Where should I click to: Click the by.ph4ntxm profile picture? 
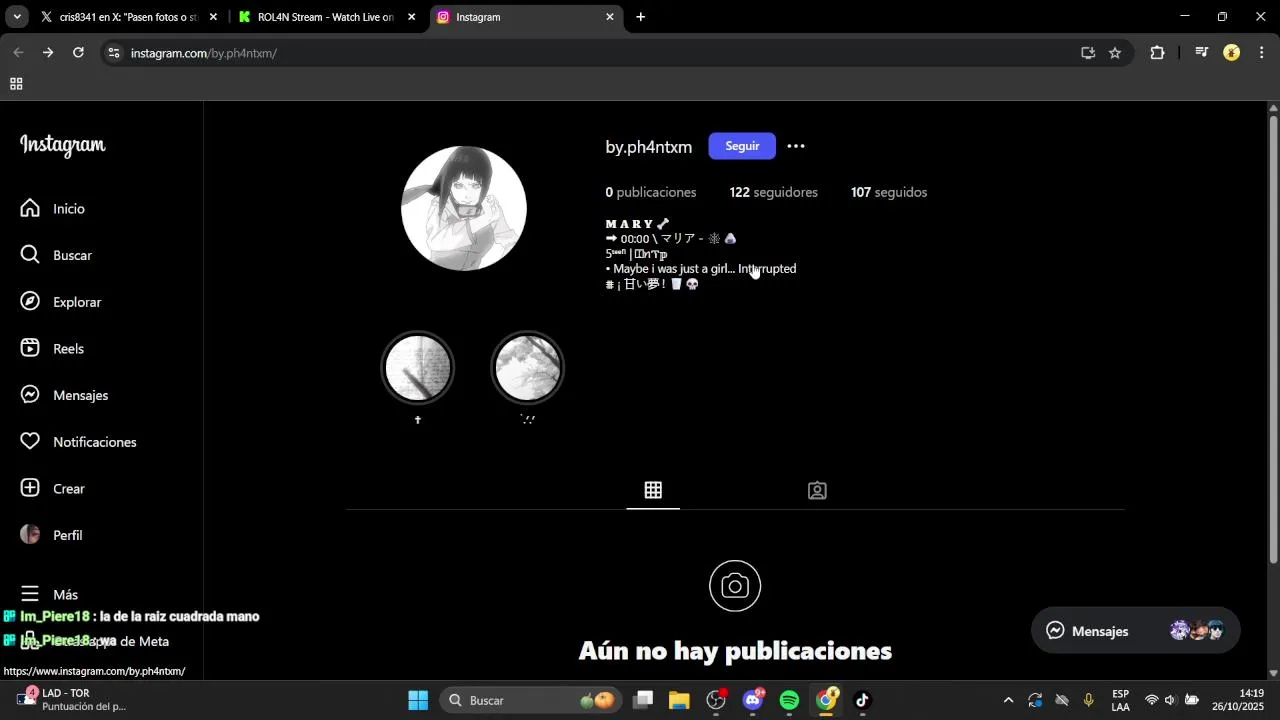tap(463, 208)
